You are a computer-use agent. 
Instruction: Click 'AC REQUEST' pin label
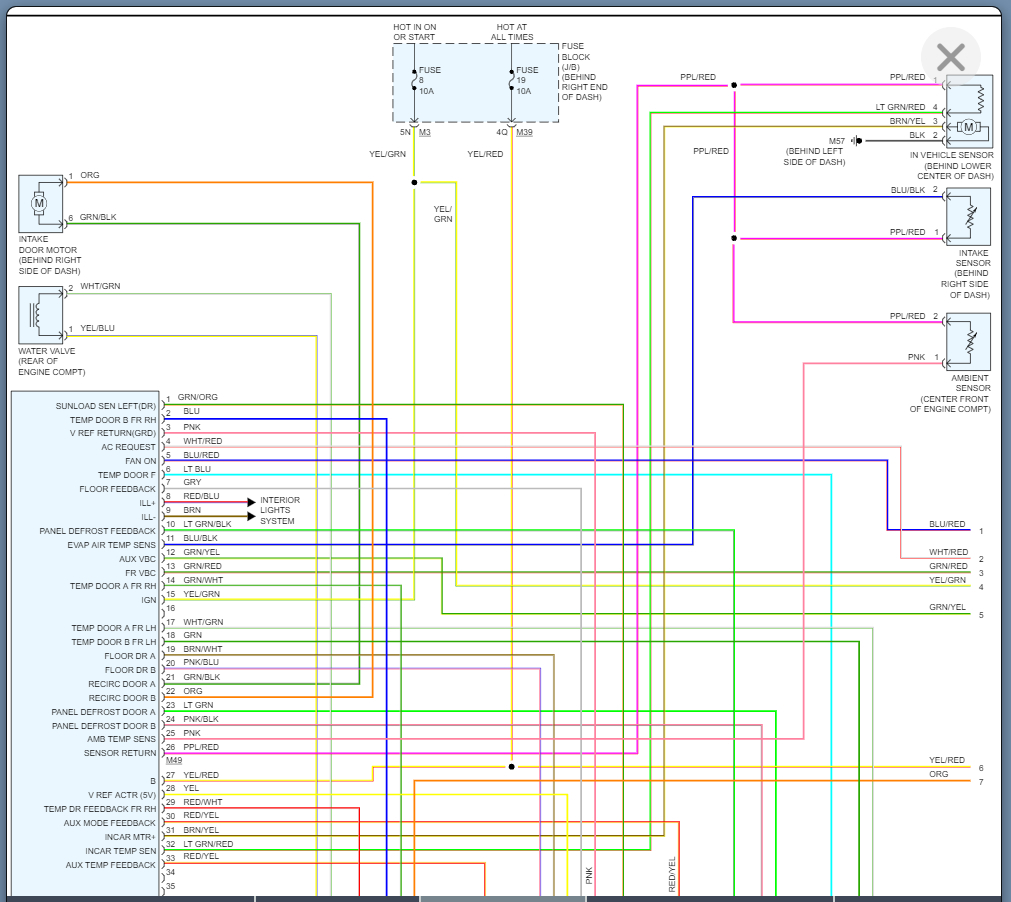[x=128, y=447]
